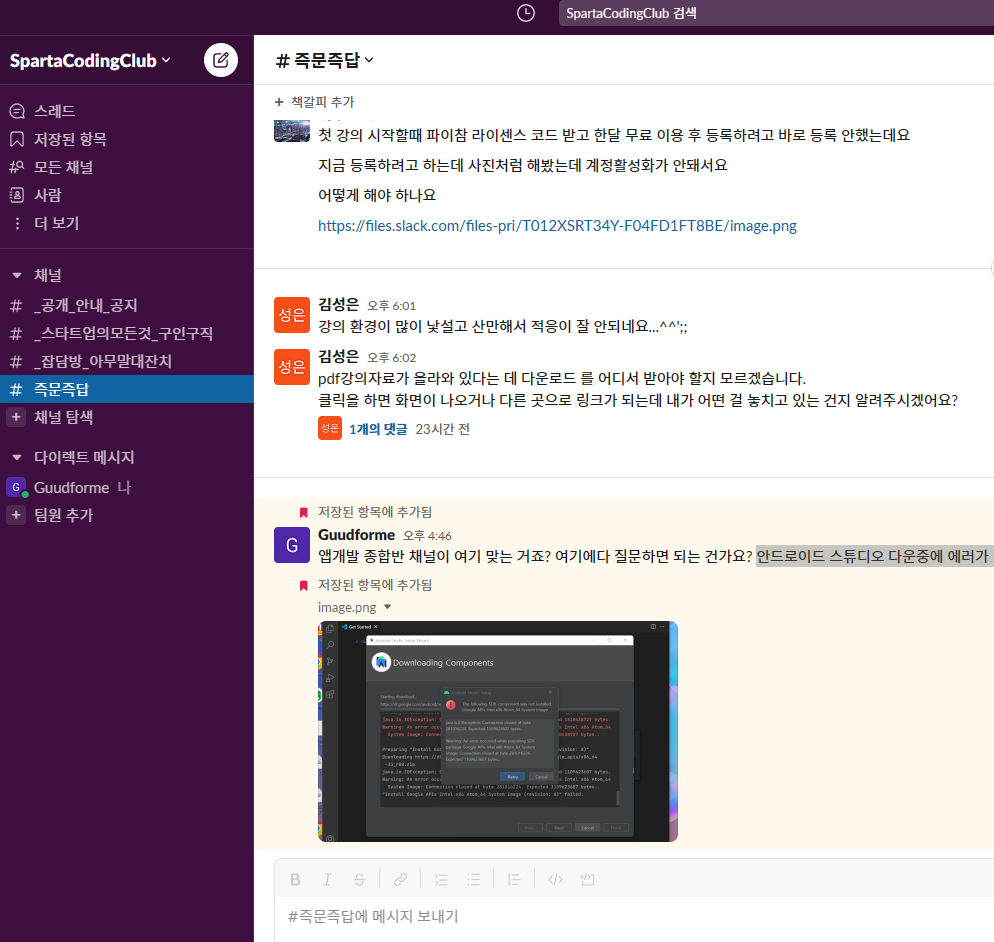Toggle bold formatting
This screenshot has width=994, height=942.
tap(295, 879)
